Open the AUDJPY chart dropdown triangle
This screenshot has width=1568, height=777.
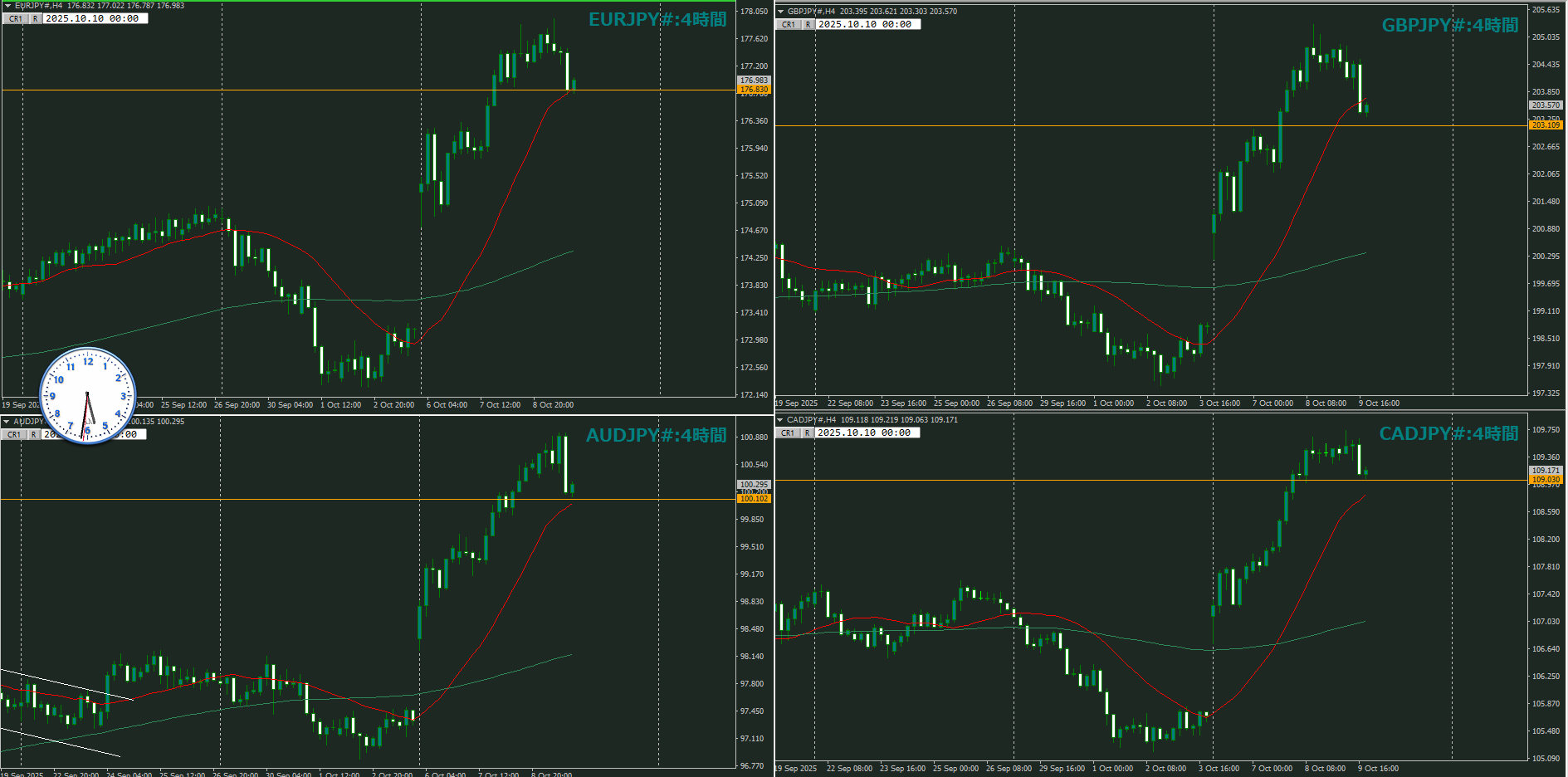tap(7, 422)
